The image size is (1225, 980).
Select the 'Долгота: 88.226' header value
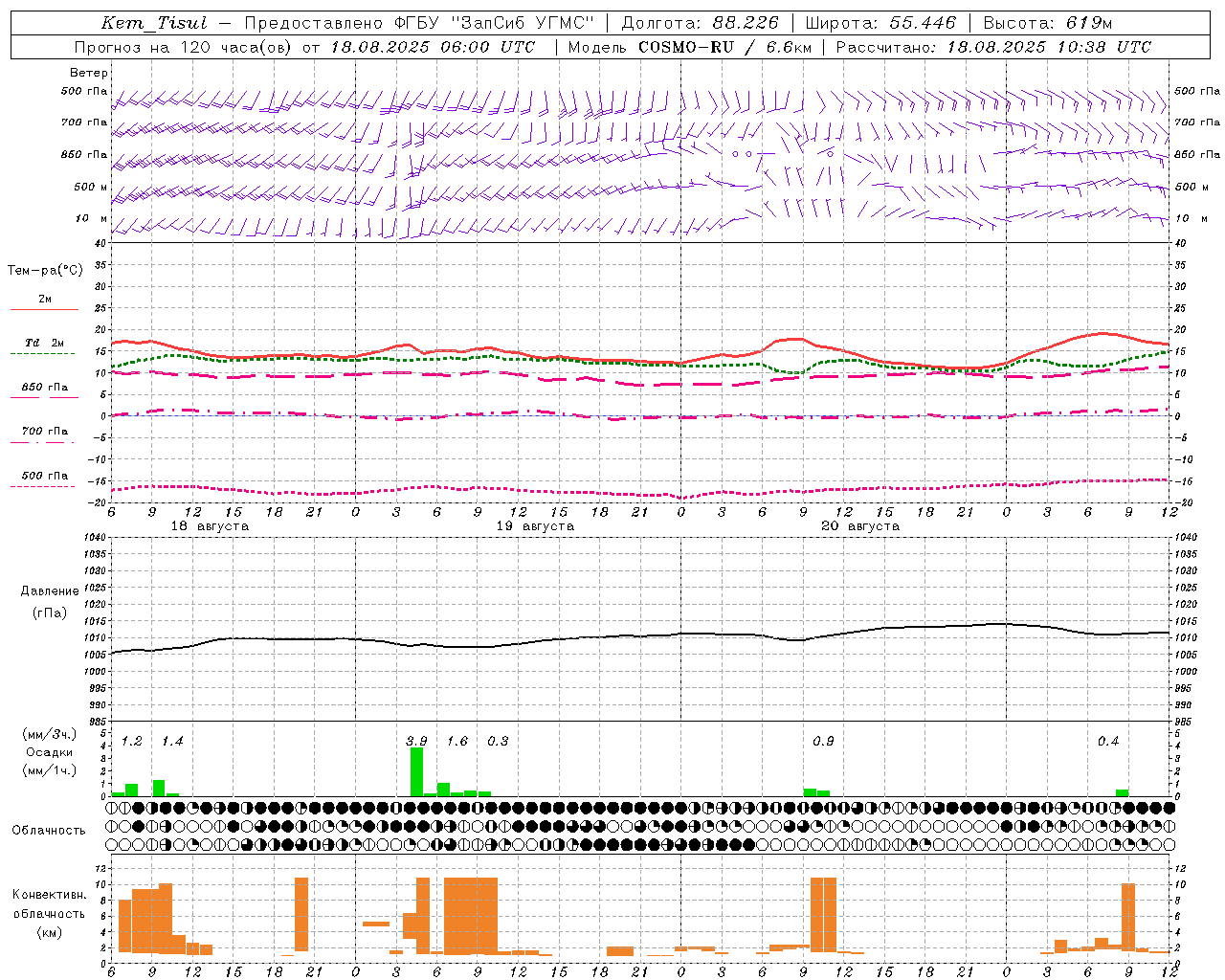(701, 23)
